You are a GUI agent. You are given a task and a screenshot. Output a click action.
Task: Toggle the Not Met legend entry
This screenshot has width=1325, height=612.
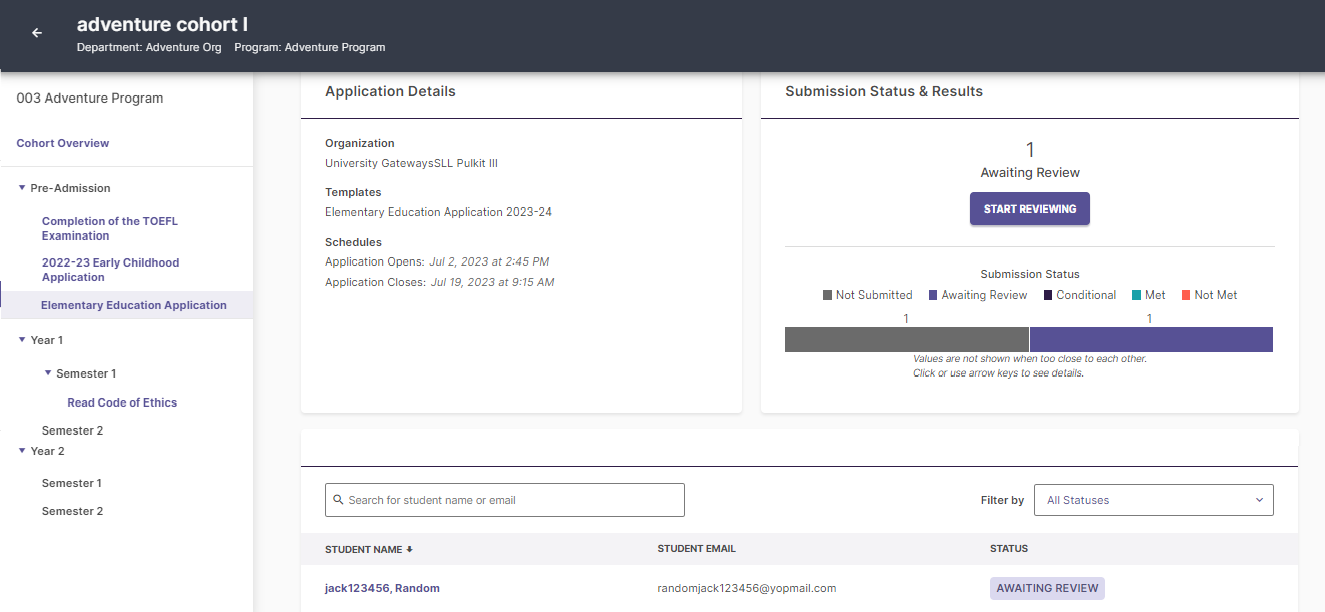(x=1209, y=295)
